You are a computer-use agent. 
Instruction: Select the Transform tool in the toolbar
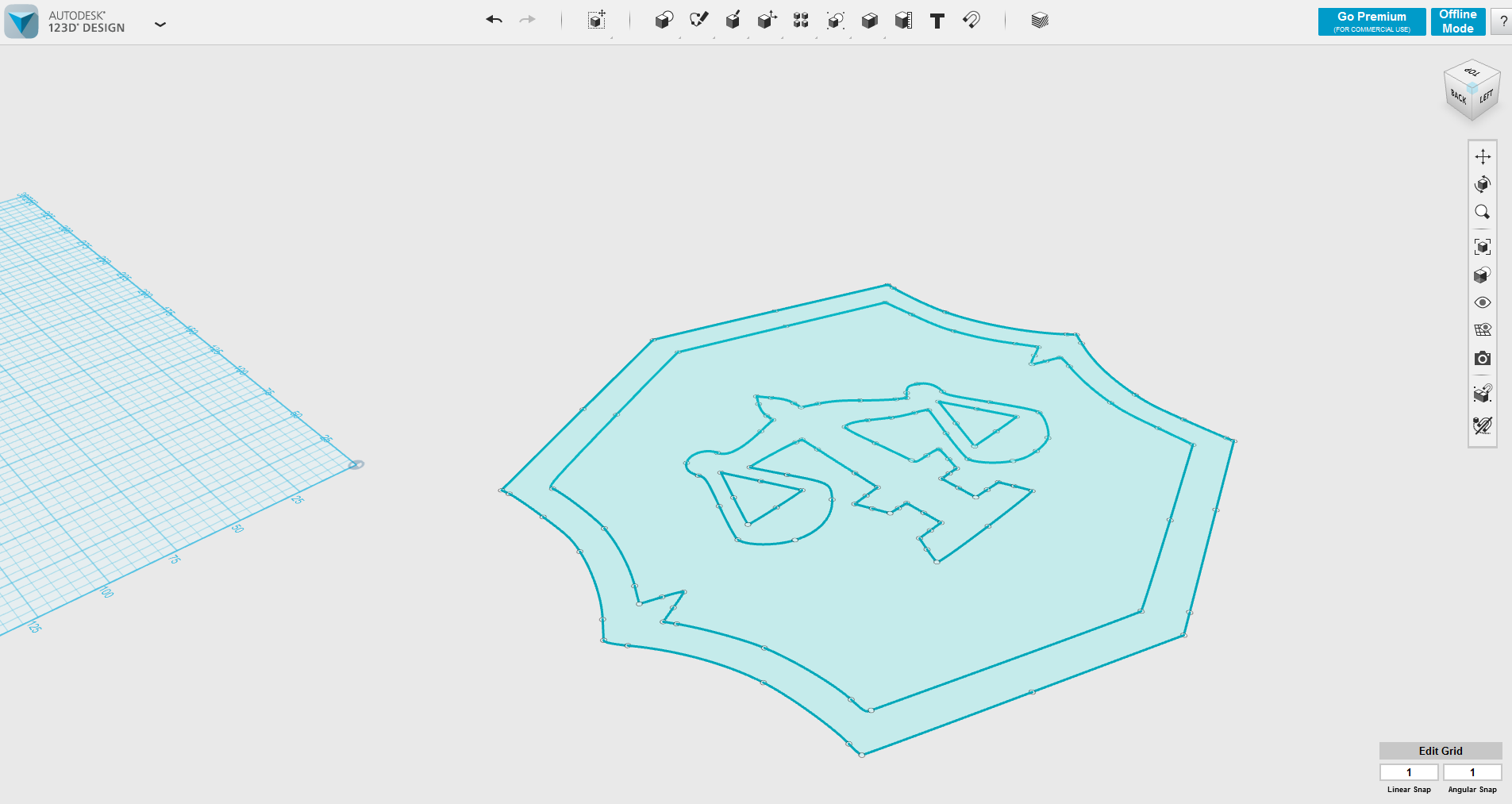(596, 21)
